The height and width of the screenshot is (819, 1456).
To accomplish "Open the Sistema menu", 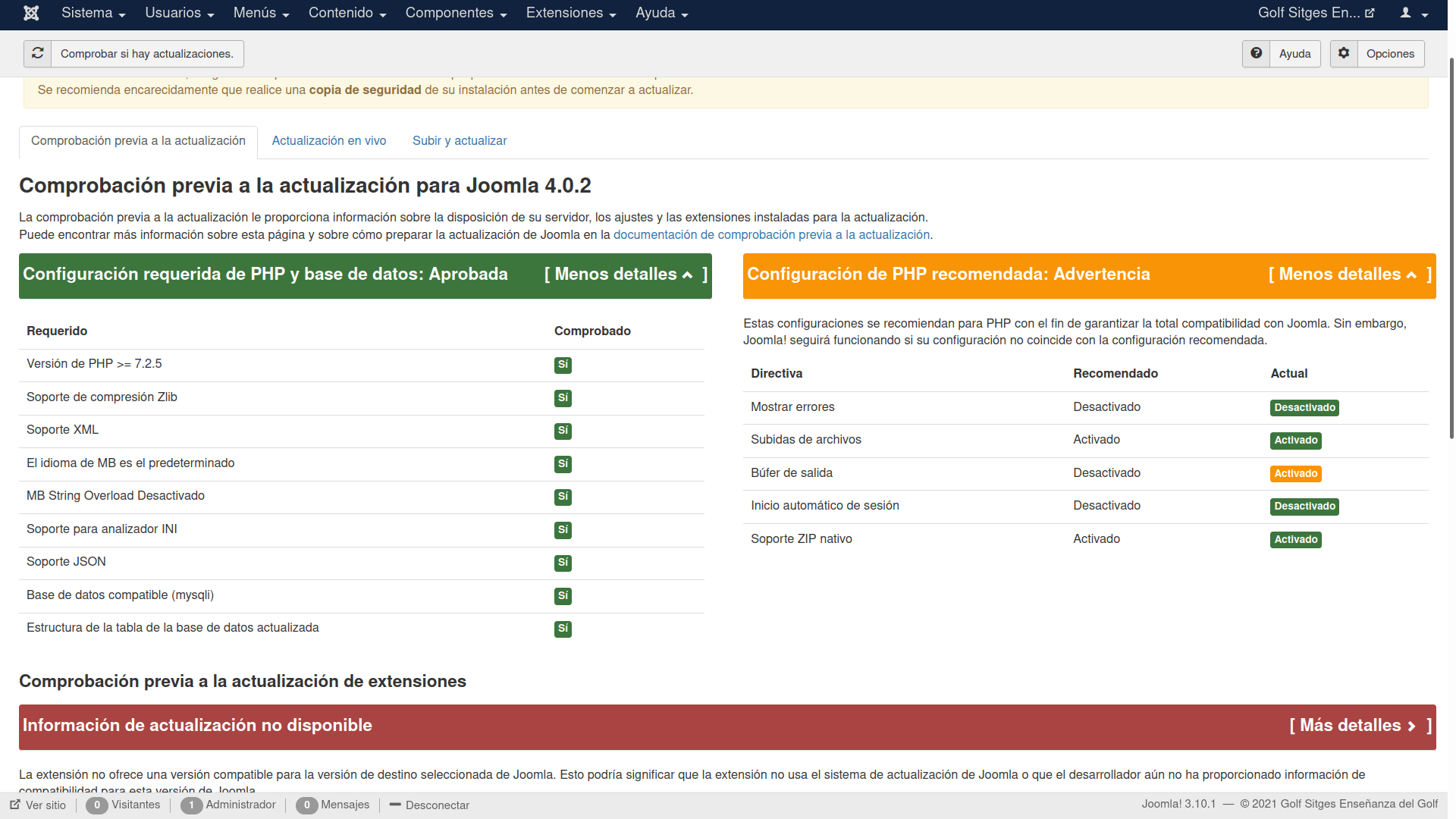I will point(93,13).
